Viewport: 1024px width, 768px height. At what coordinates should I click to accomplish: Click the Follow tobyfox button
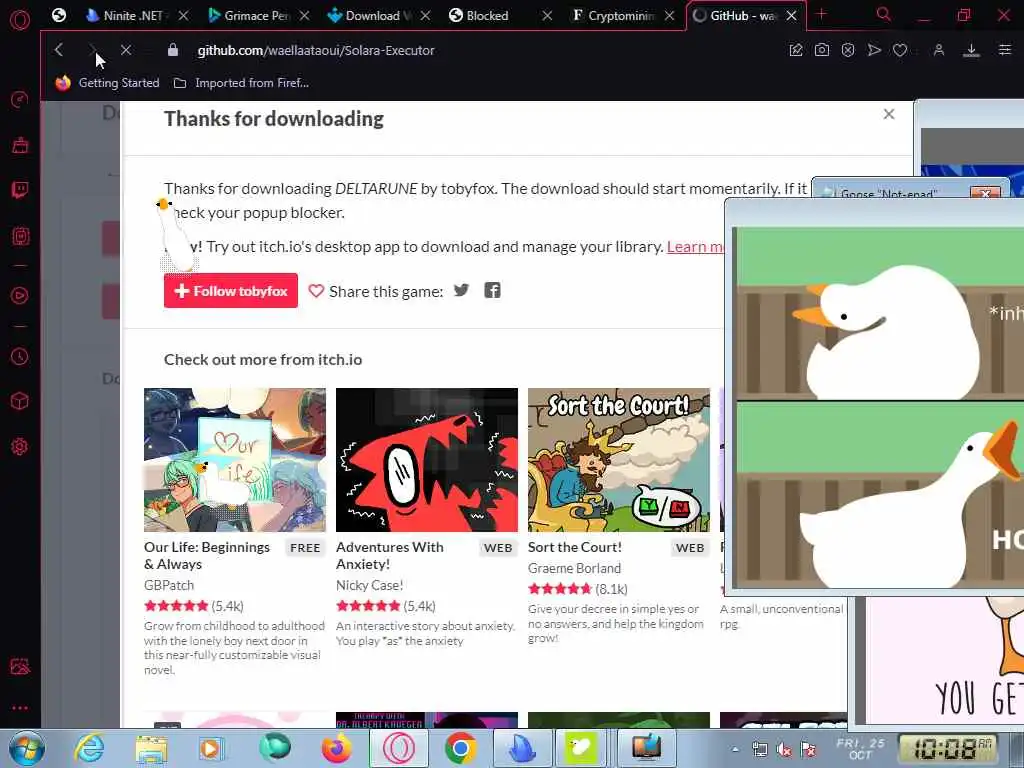(x=231, y=291)
